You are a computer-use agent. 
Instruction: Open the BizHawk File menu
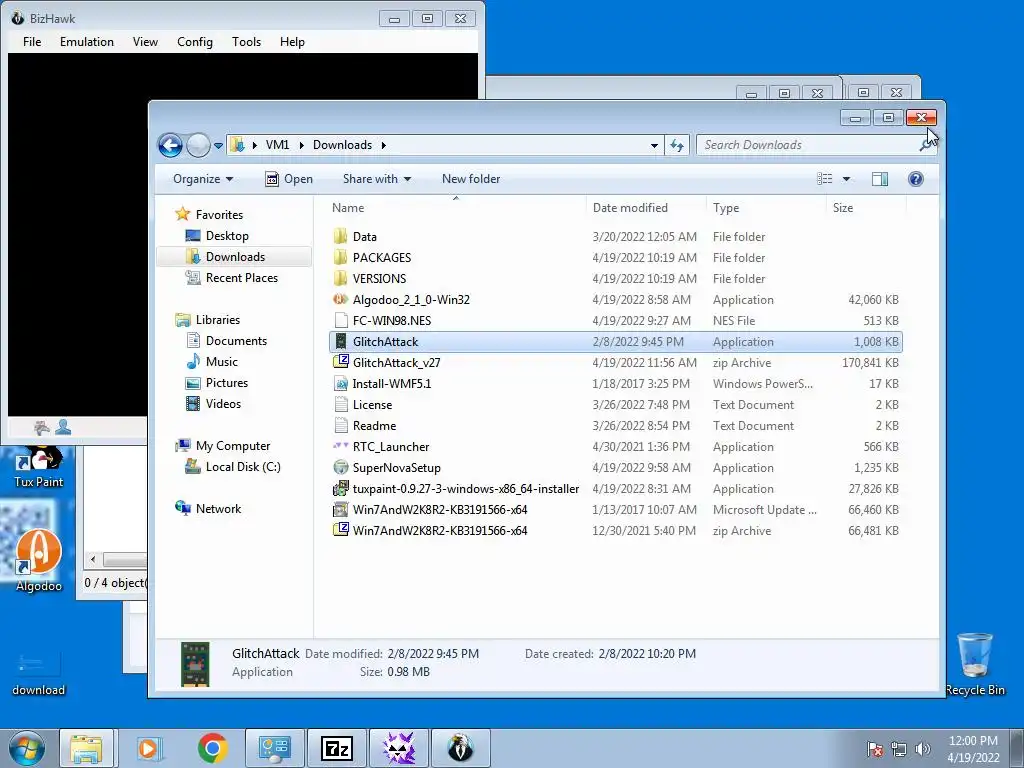pyautogui.click(x=32, y=42)
